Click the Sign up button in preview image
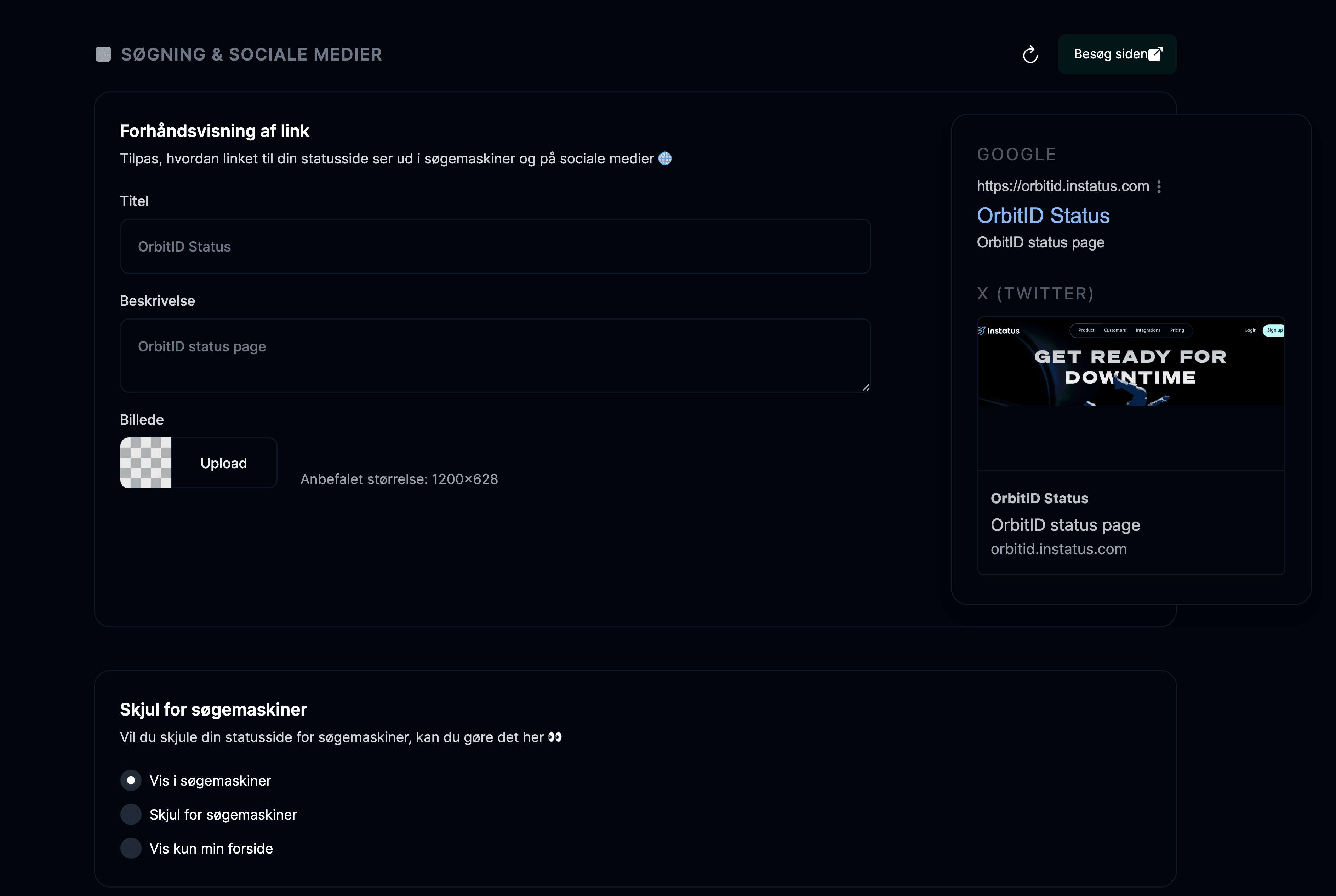 point(1274,330)
